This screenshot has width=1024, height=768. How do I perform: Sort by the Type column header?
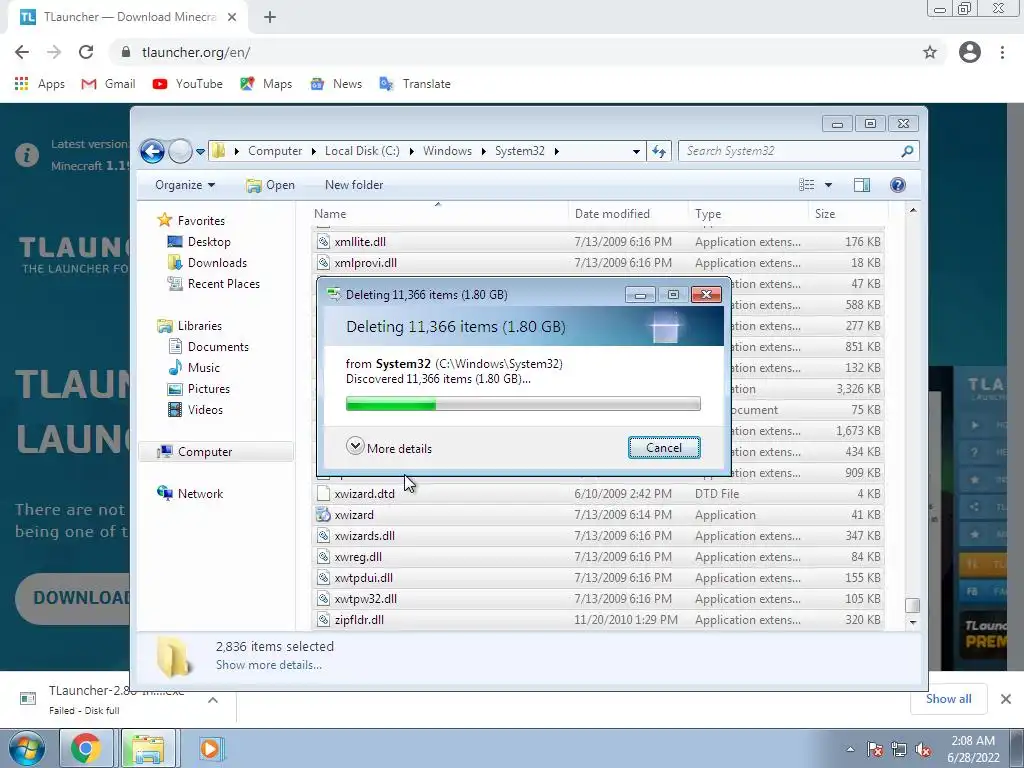(x=748, y=214)
